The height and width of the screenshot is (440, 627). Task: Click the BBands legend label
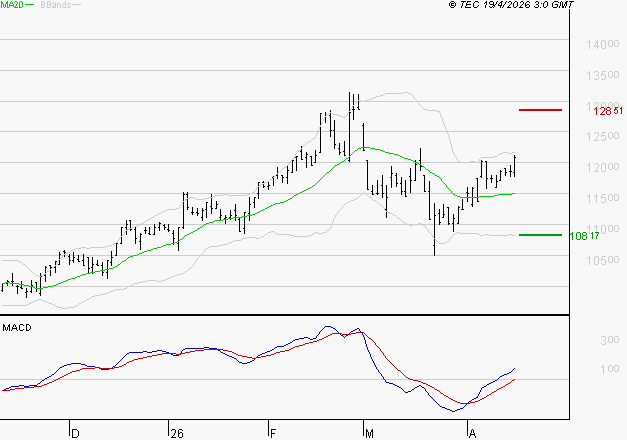(56, 5)
